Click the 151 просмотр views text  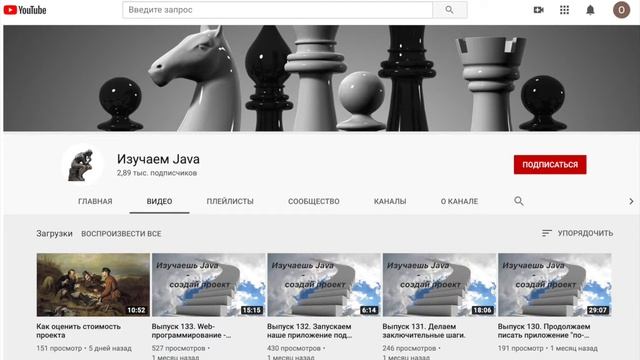[59, 348]
